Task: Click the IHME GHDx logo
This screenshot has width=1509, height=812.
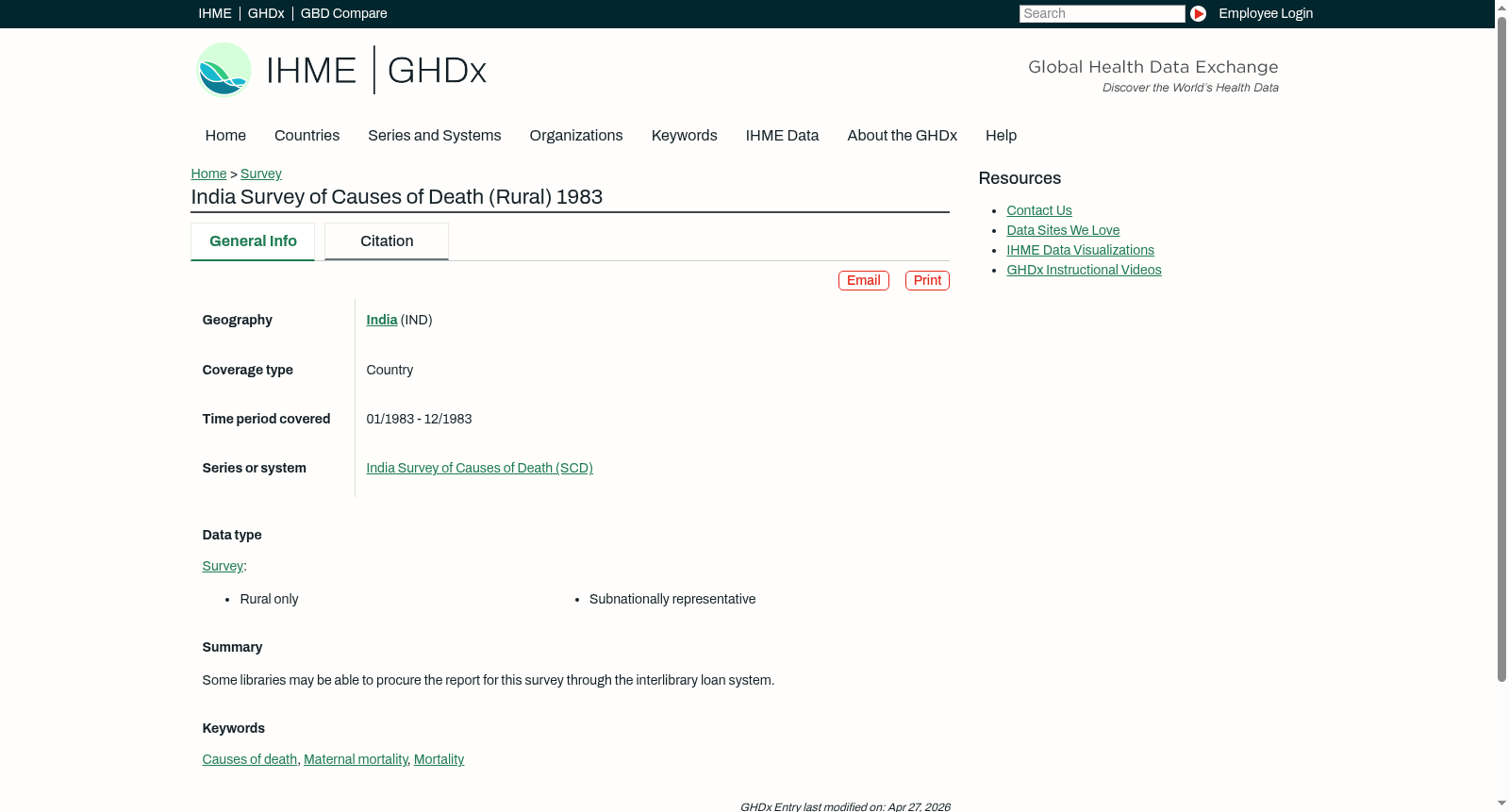Action: click(341, 70)
